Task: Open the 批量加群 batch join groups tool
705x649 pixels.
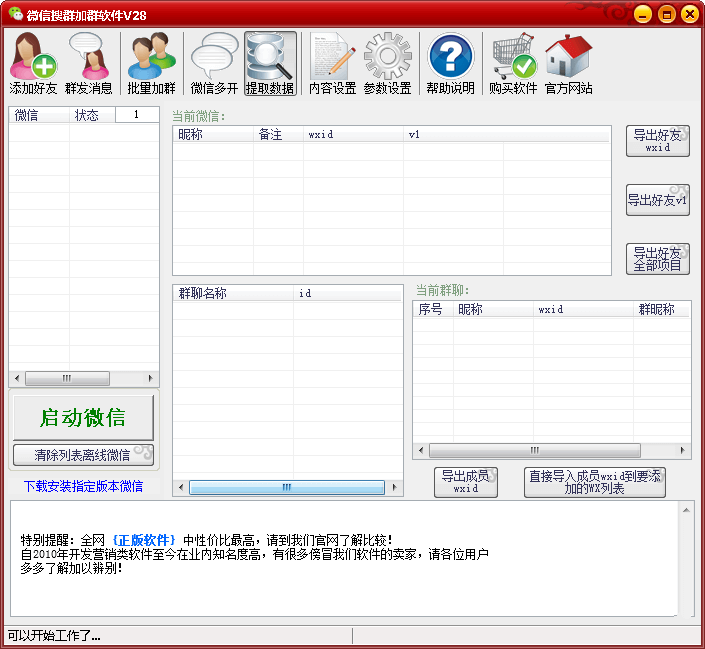Action: (x=152, y=63)
